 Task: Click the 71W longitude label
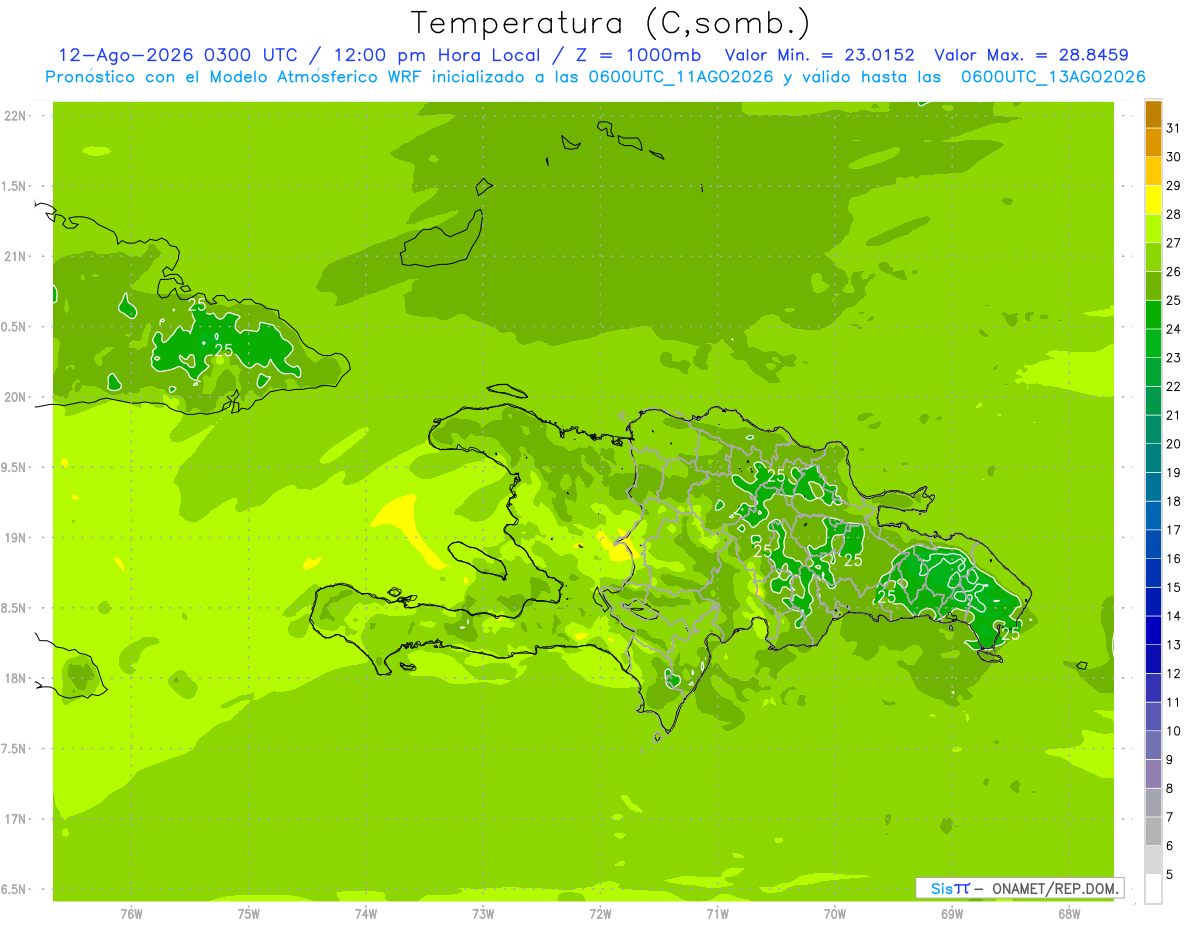pos(717,914)
